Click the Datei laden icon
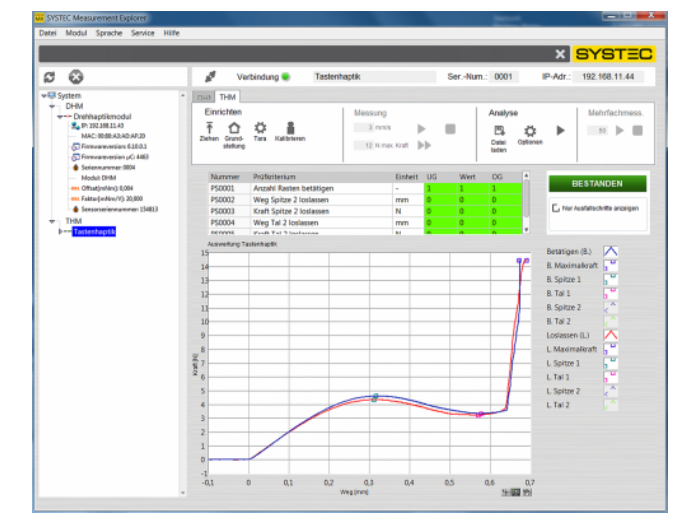This screenshot has width=700, height=525. tap(499, 130)
